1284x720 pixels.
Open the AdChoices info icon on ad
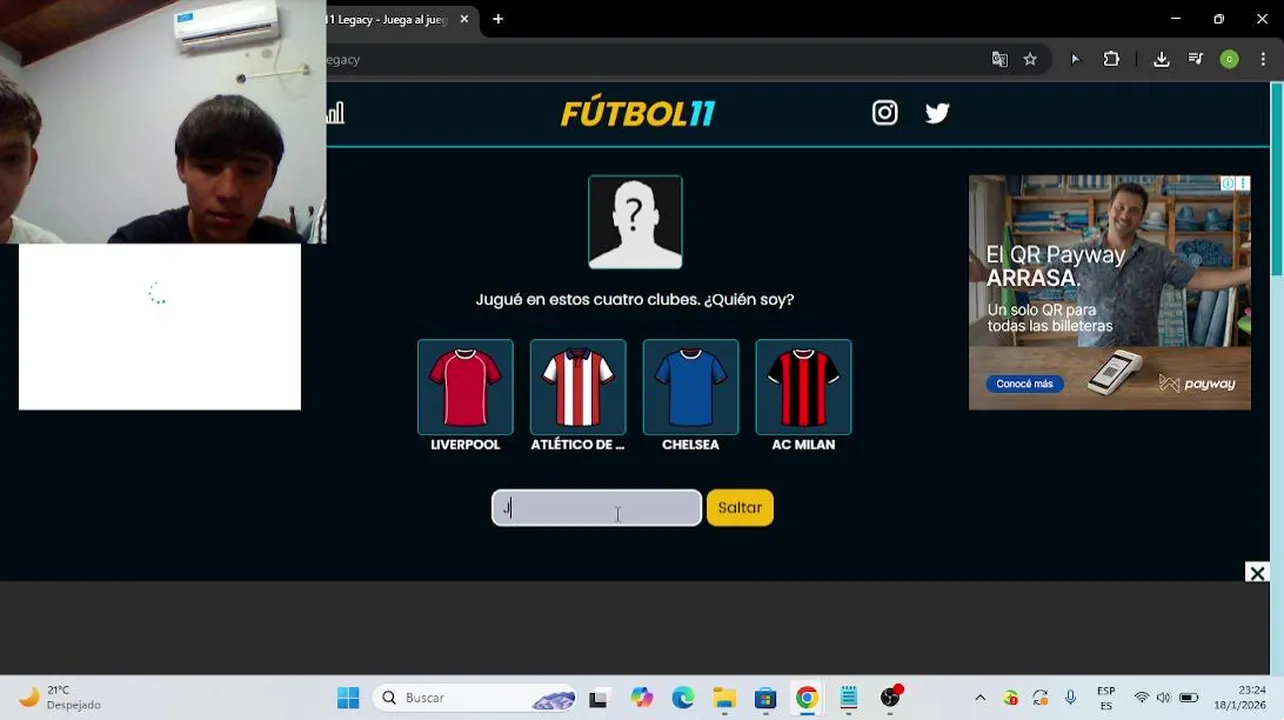click(x=1227, y=183)
